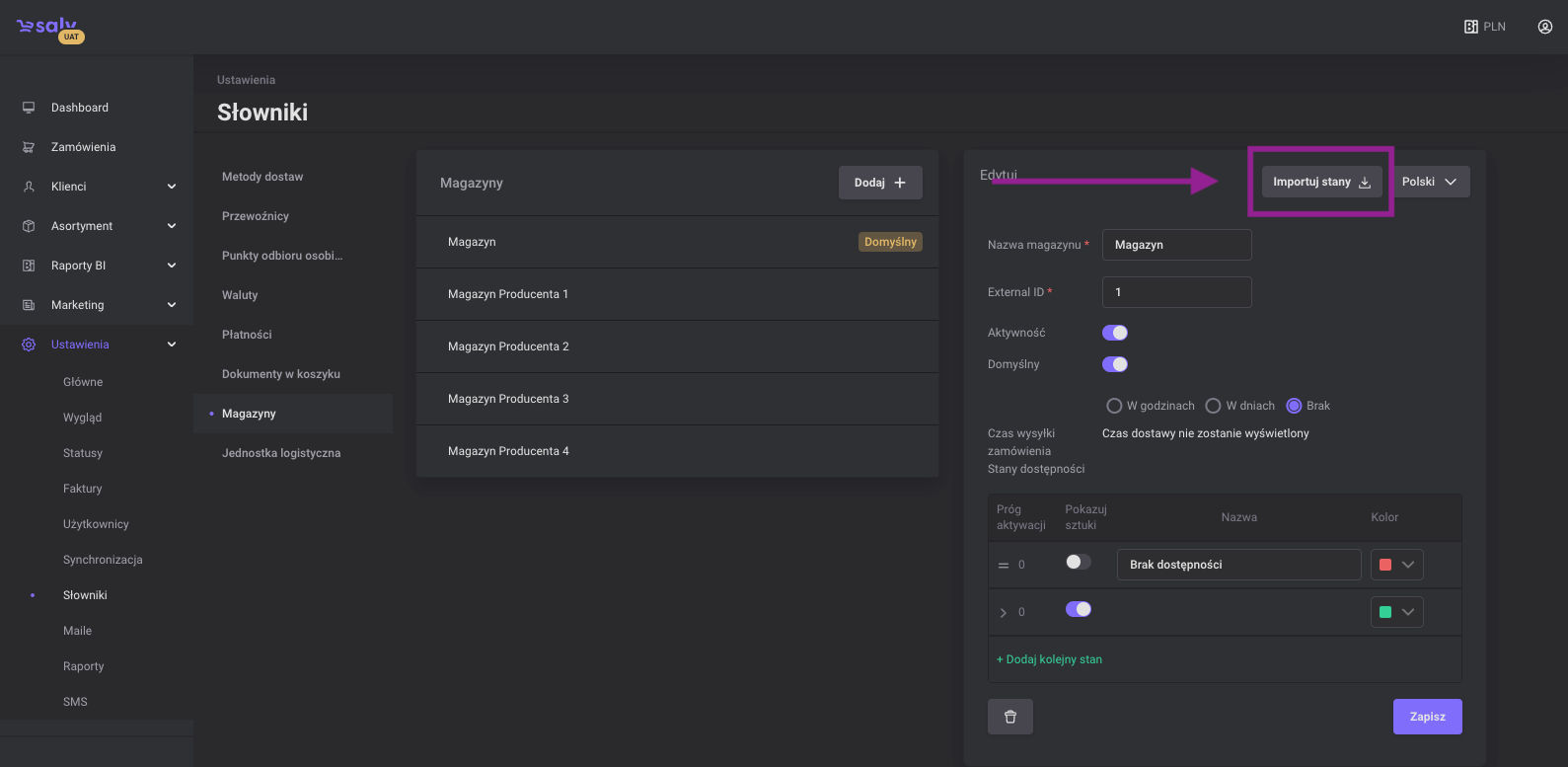Click the Nazwa magazynu input field
This screenshot has height=767, width=1568.
point(1176,245)
